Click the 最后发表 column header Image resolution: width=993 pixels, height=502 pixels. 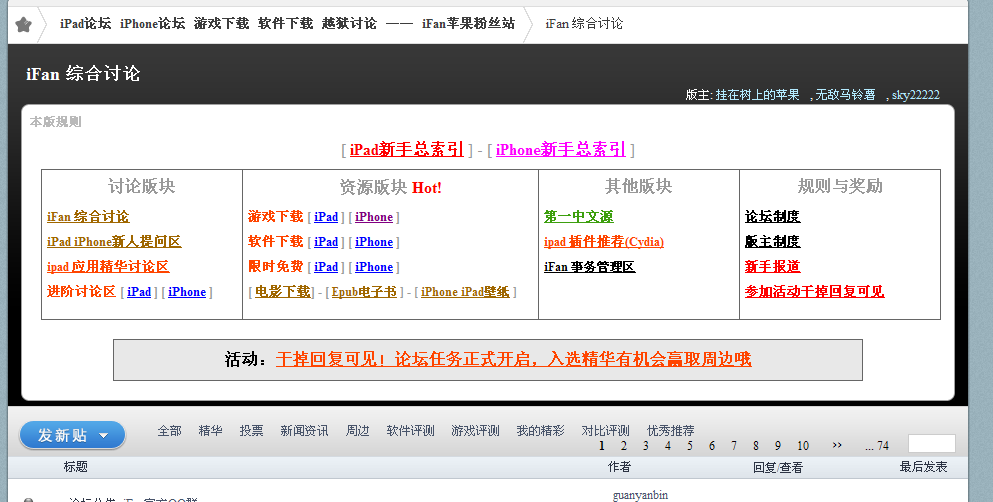pos(923,467)
